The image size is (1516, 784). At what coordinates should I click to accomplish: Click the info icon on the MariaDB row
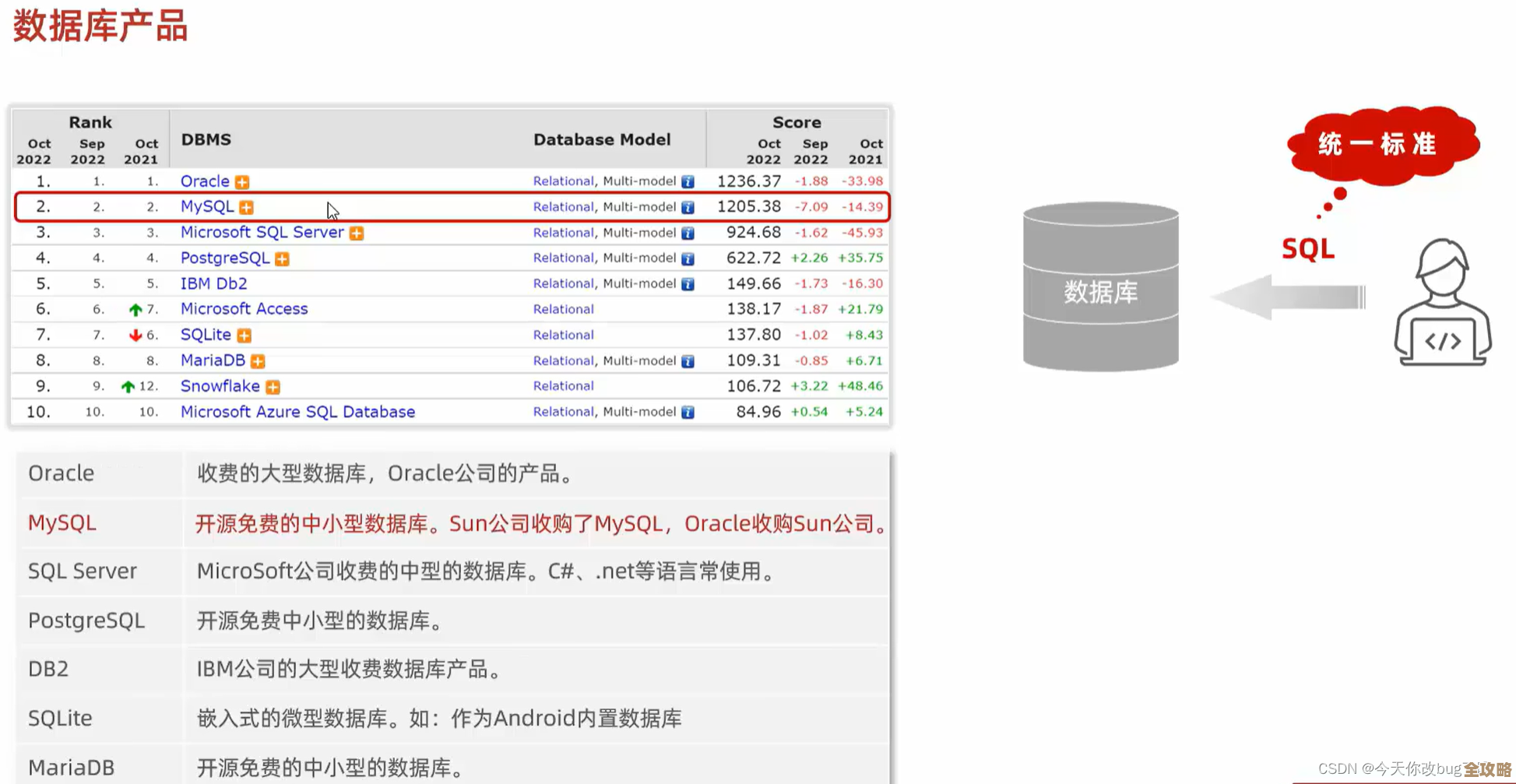click(688, 360)
